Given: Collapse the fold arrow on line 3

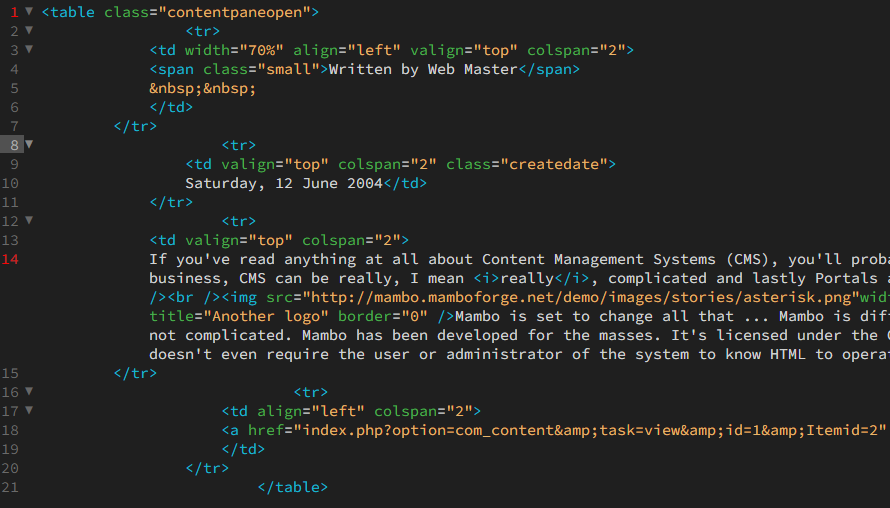Looking at the screenshot, I should (x=29, y=49).
